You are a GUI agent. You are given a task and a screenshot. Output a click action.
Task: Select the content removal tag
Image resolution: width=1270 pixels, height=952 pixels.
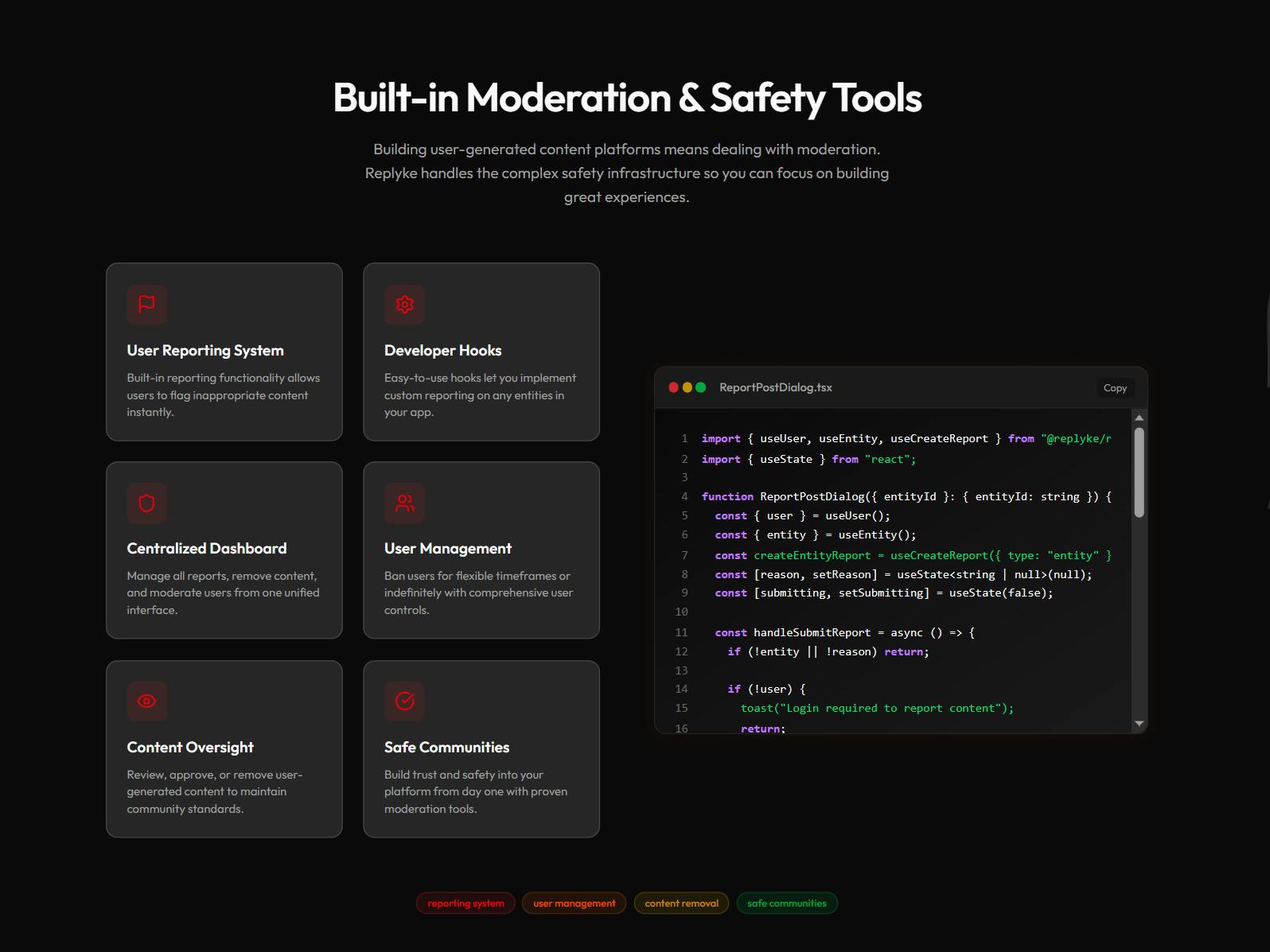coord(681,903)
